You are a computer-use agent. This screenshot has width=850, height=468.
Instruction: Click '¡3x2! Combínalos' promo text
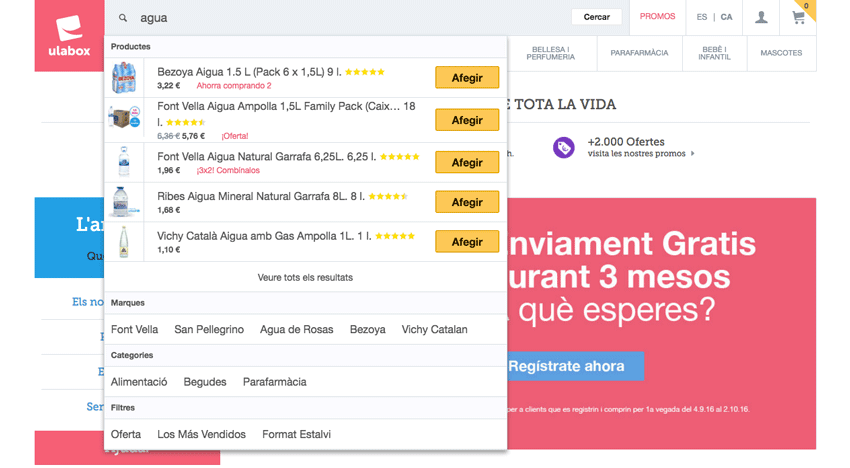coord(228,170)
